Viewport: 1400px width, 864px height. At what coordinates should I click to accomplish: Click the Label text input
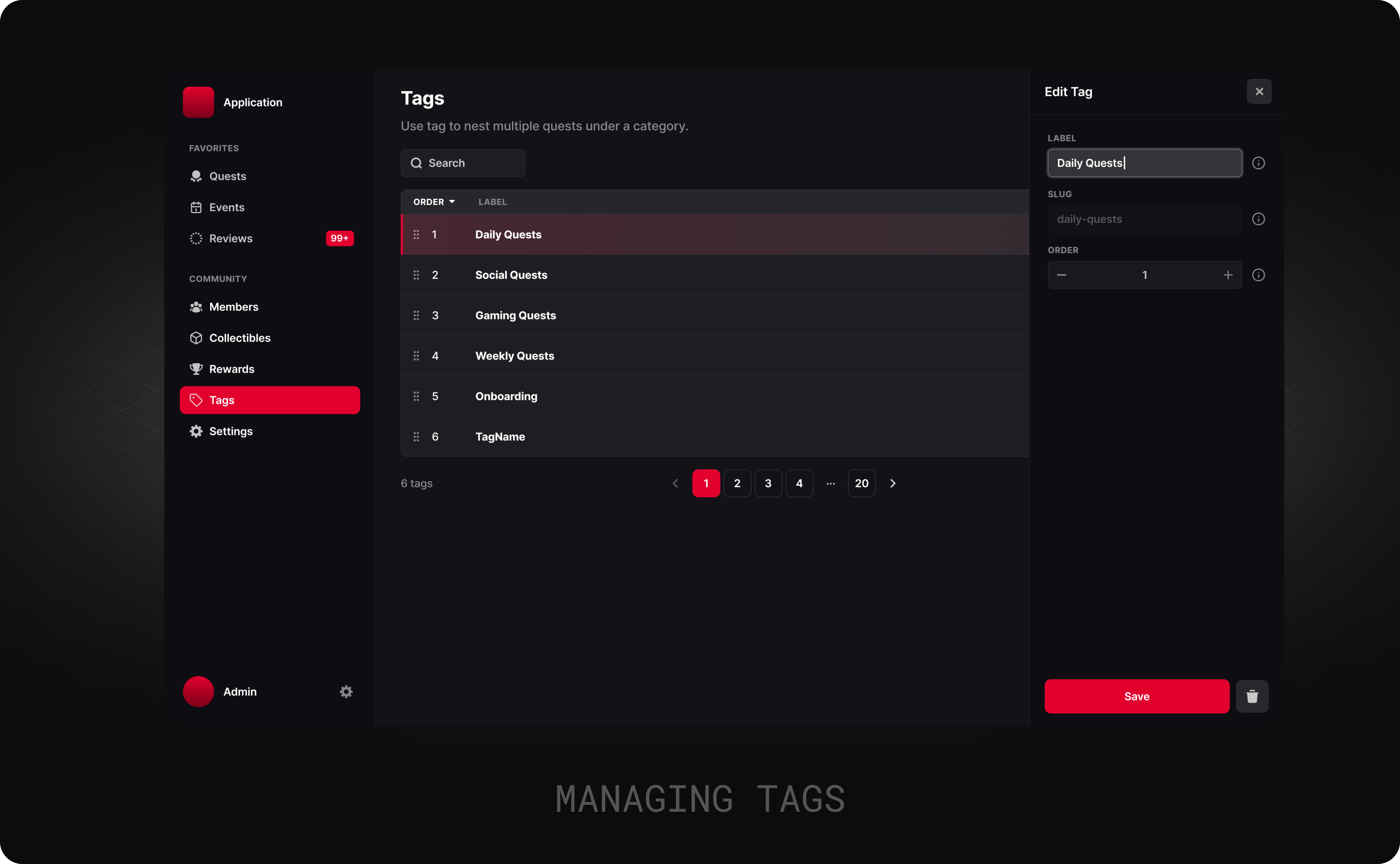[1144, 163]
